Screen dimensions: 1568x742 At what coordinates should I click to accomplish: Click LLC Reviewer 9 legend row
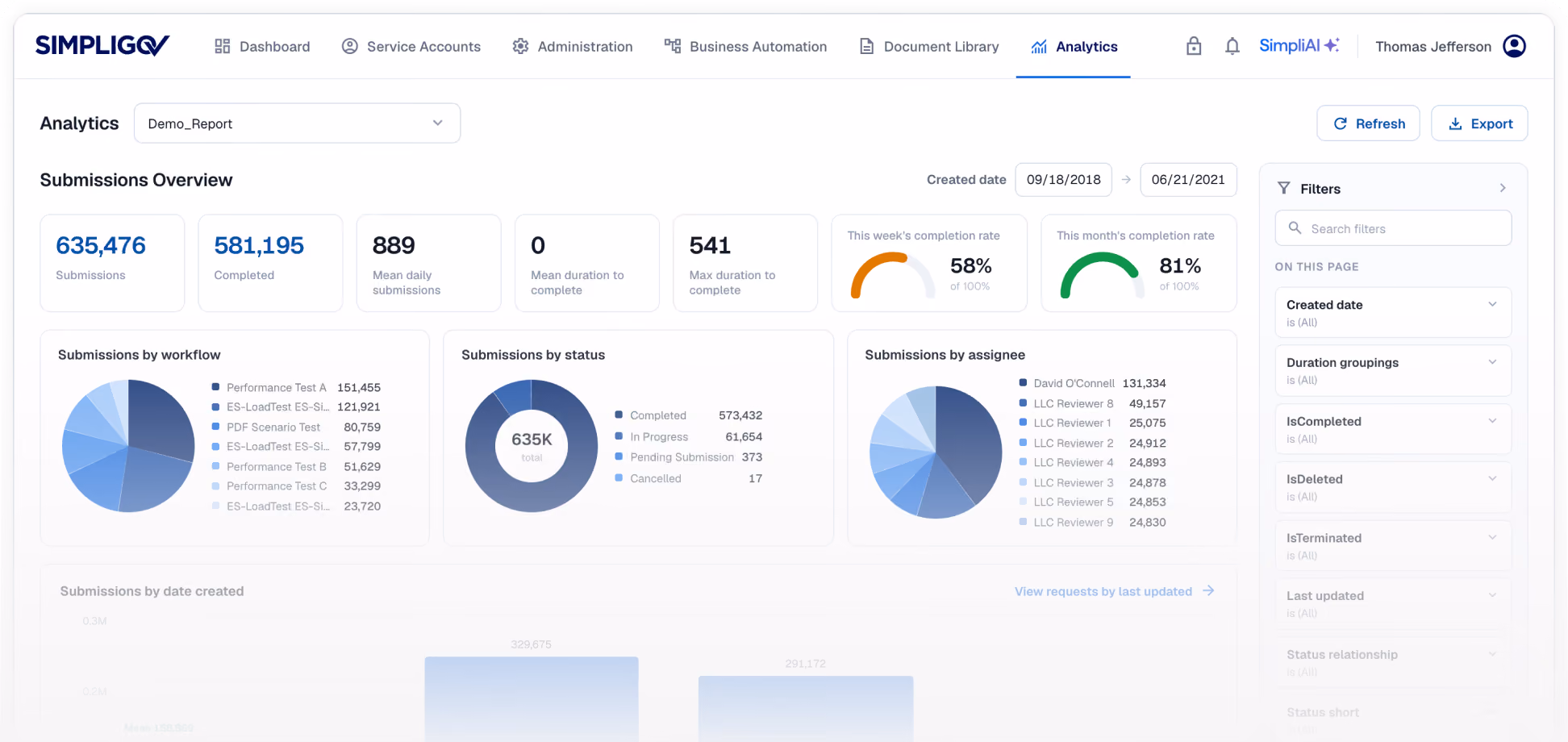pyautogui.click(x=1093, y=522)
